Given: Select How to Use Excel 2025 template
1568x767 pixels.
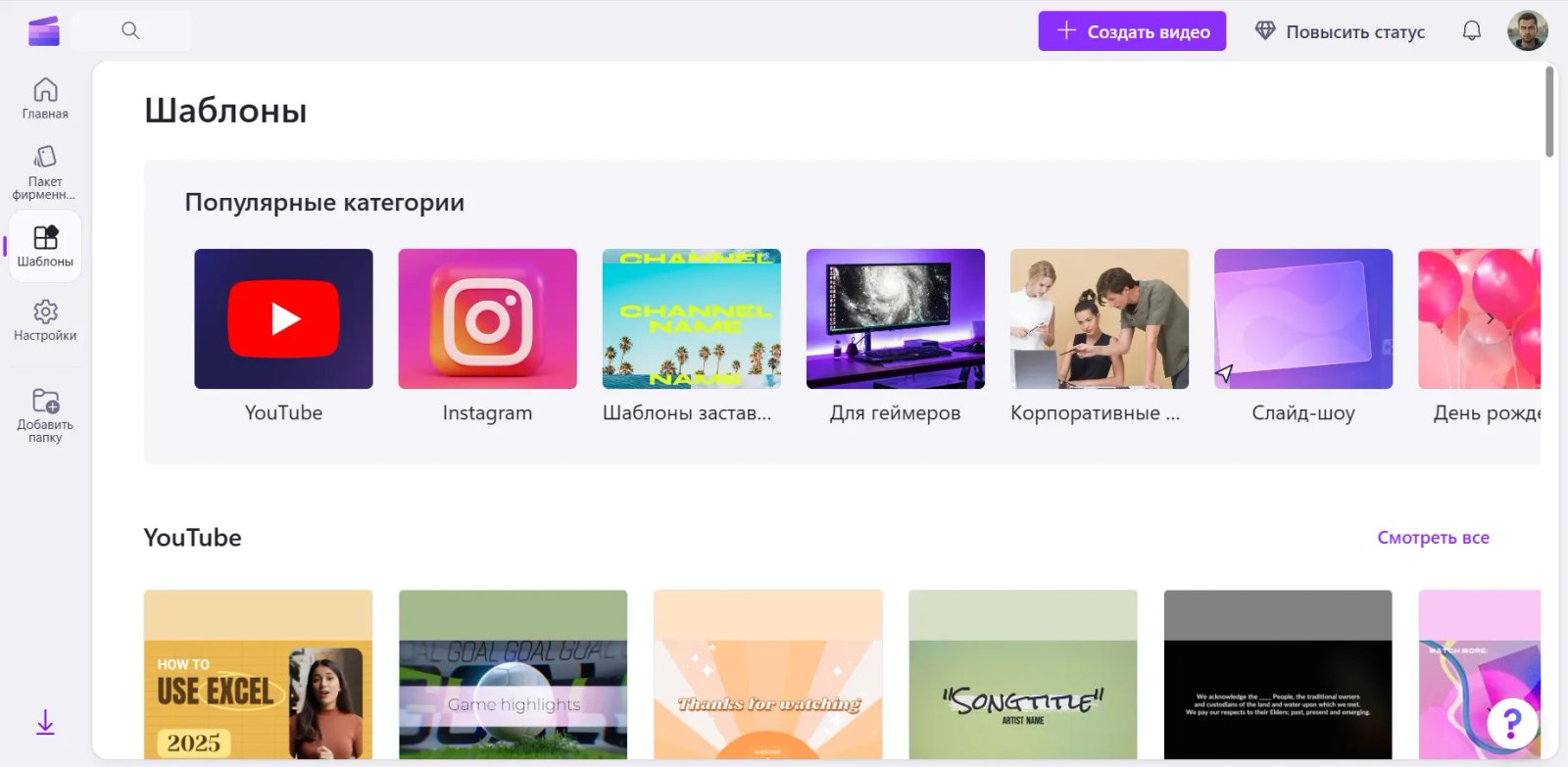Looking at the screenshot, I should (258, 675).
